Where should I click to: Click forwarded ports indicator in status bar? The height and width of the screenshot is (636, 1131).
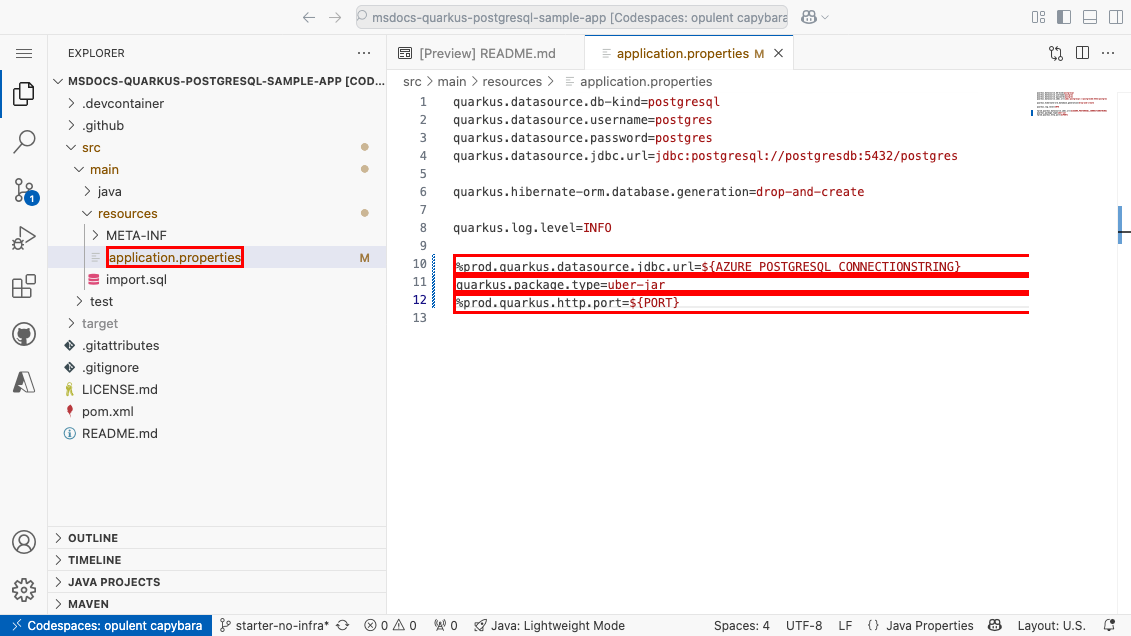(446, 626)
